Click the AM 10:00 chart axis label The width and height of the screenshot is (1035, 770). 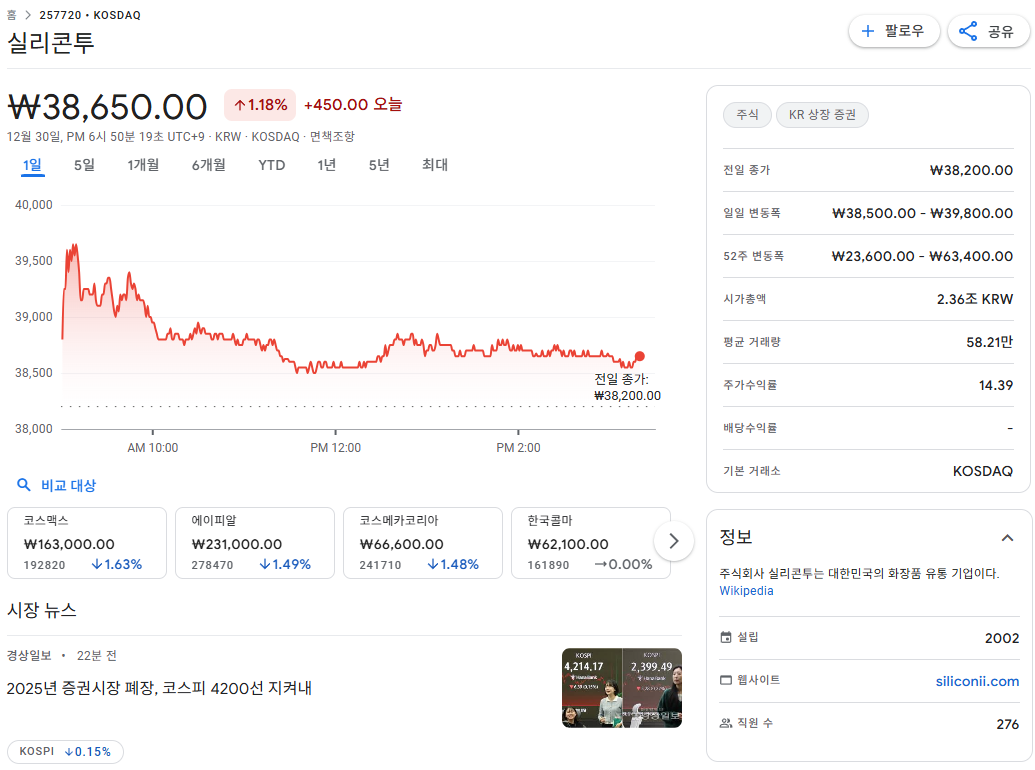(x=152, y=448)
